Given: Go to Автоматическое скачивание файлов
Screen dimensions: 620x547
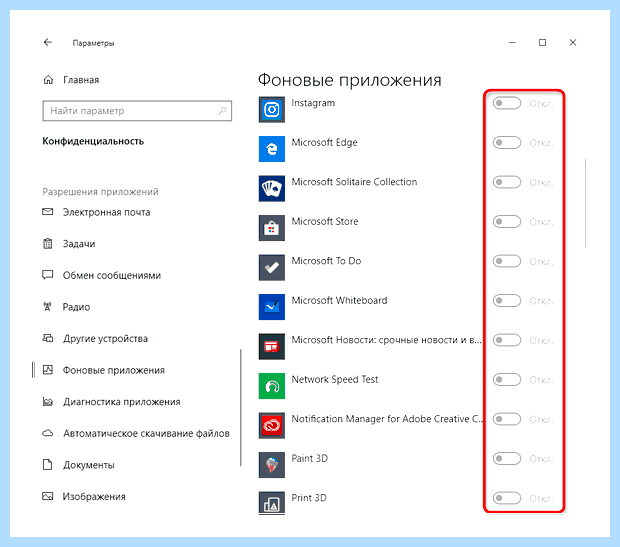Looking at the screenshot, I should pyautogui.click(x=146, y=433).
